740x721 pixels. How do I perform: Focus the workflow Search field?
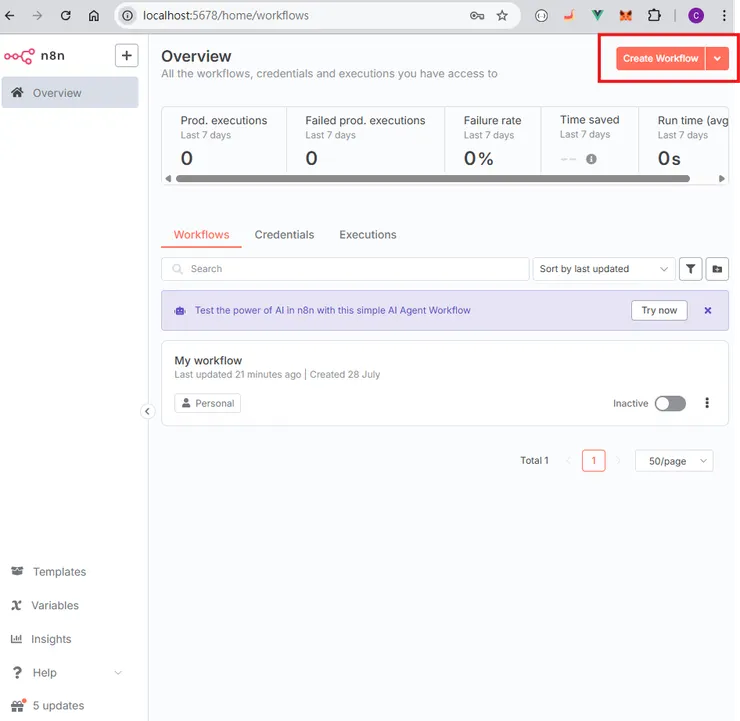click(345, 269)
